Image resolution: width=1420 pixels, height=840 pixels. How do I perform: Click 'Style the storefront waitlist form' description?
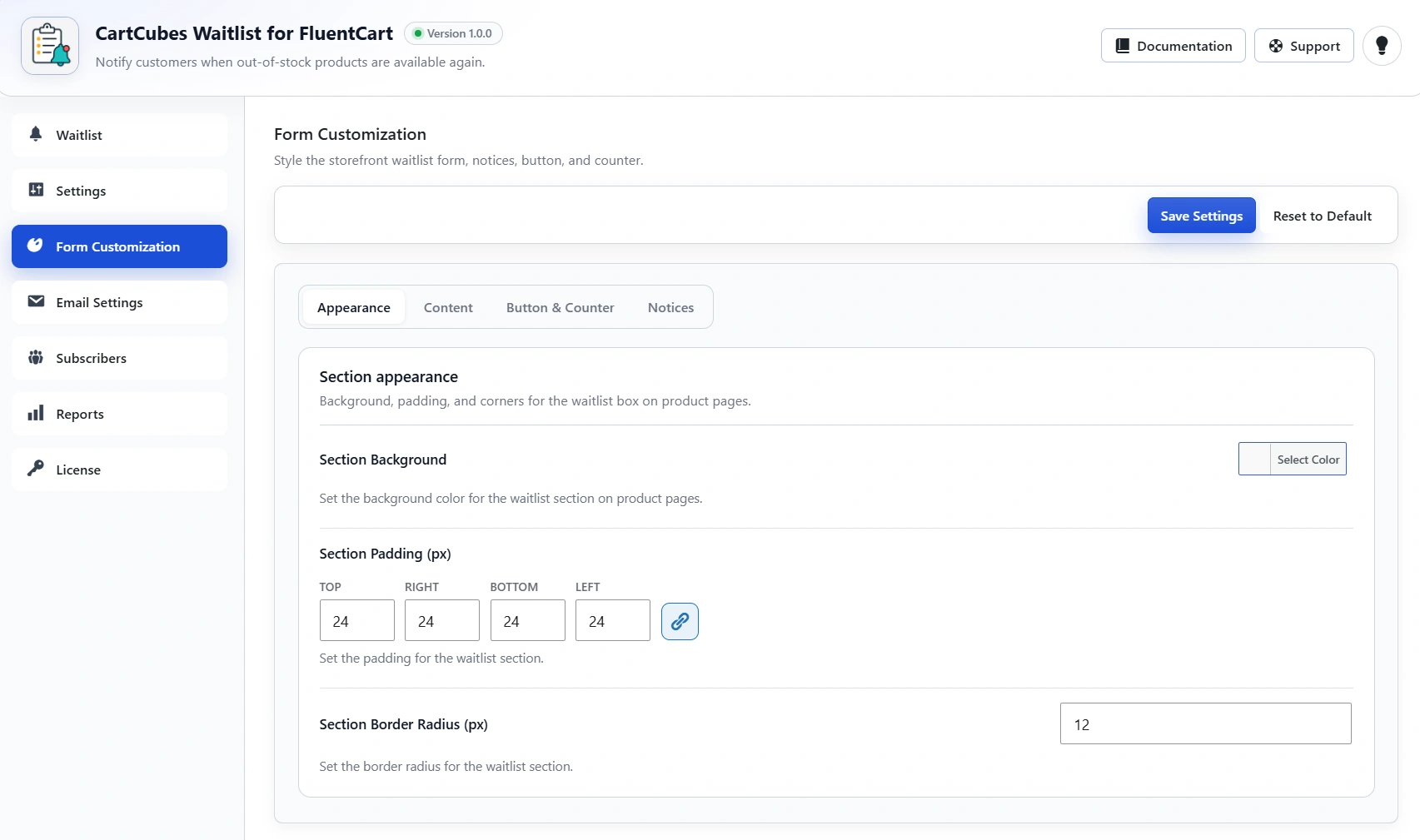coord(459,161)
